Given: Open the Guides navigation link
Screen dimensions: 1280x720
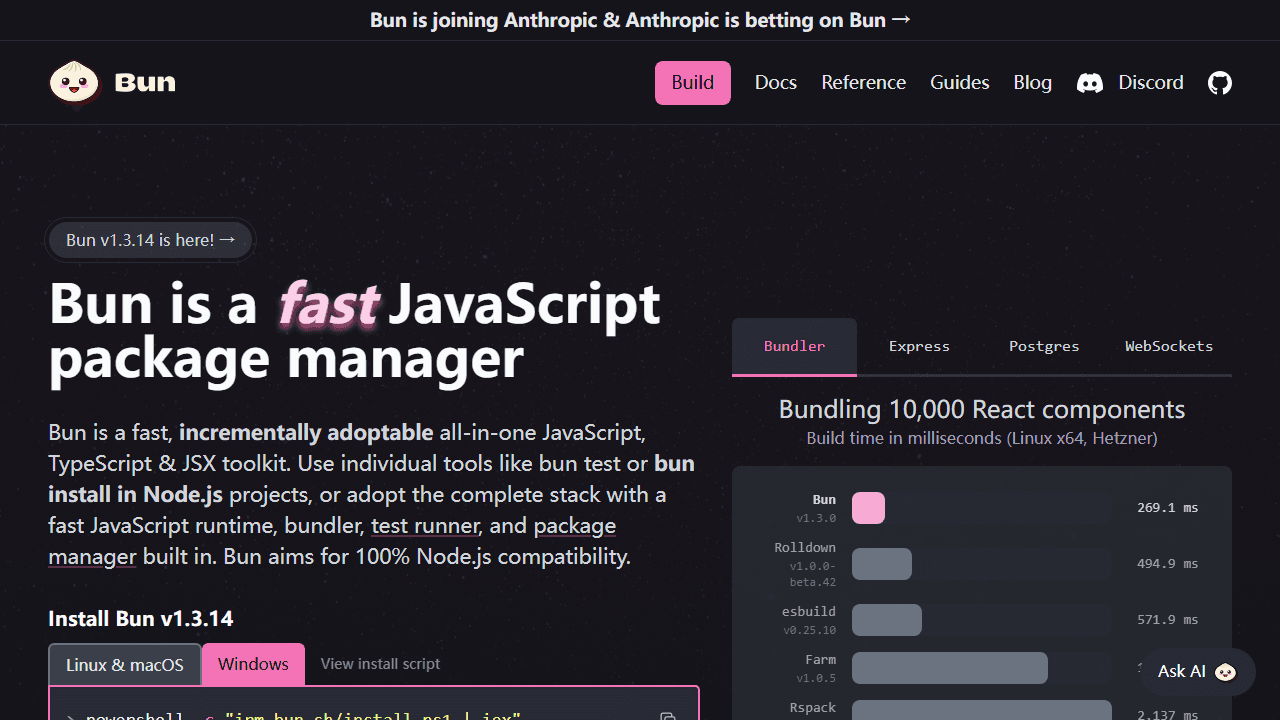Looking at the screenshot, I should click(x=960, y=83).
